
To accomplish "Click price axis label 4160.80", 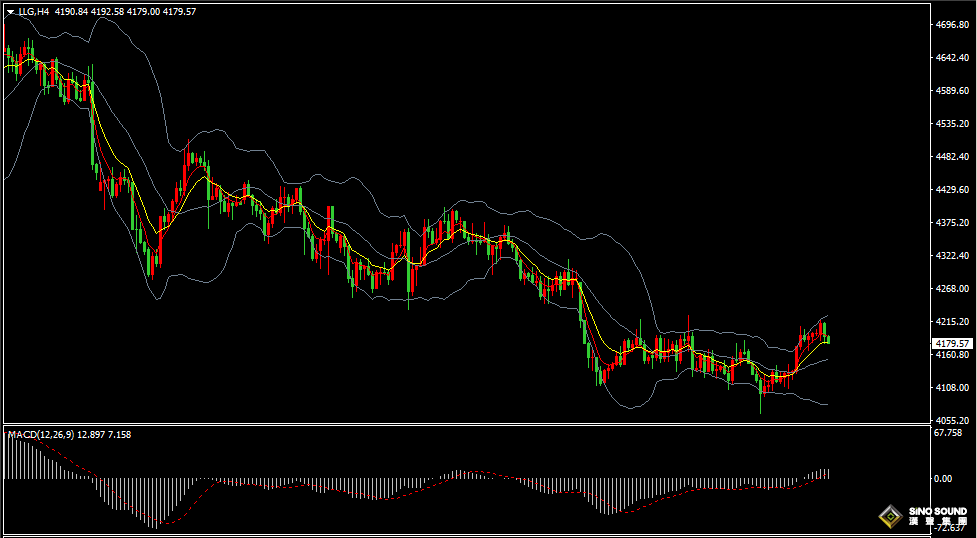I will pos(952,354).
